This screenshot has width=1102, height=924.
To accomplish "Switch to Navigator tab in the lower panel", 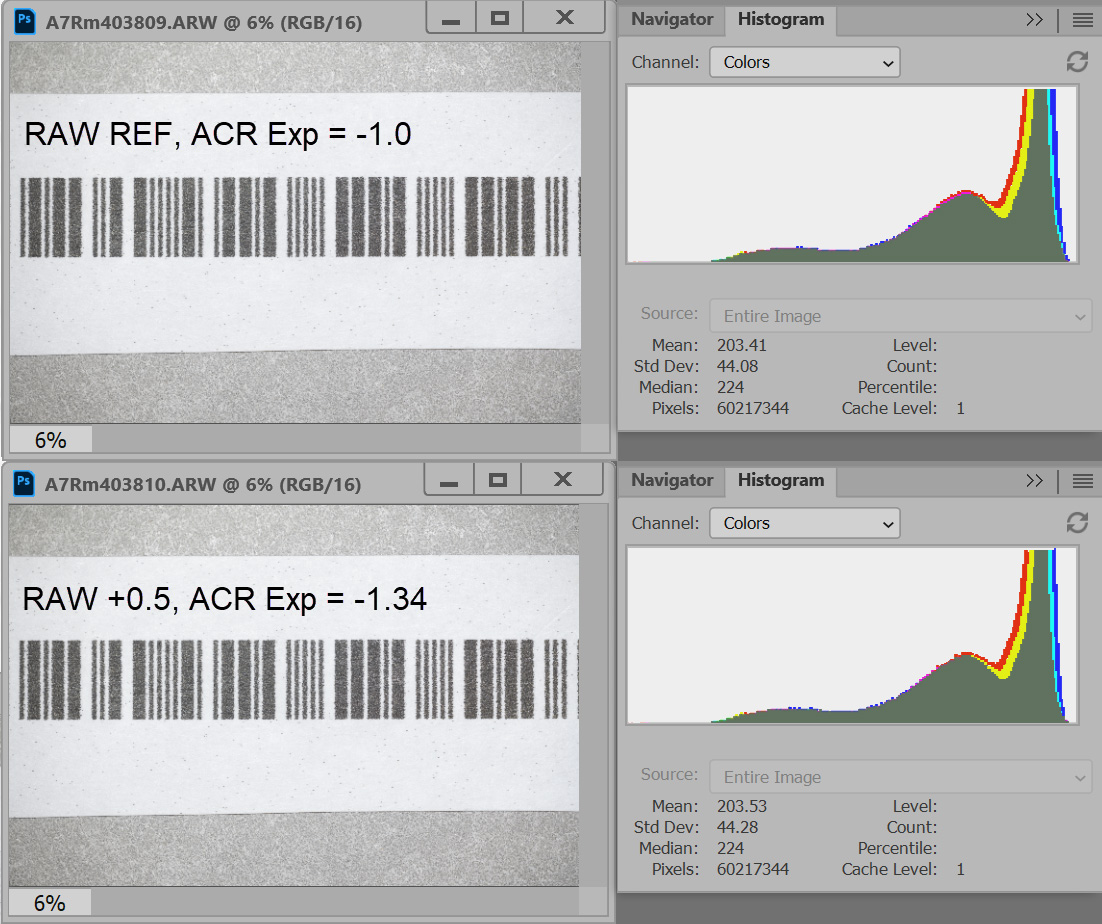I will coord(672,480).
